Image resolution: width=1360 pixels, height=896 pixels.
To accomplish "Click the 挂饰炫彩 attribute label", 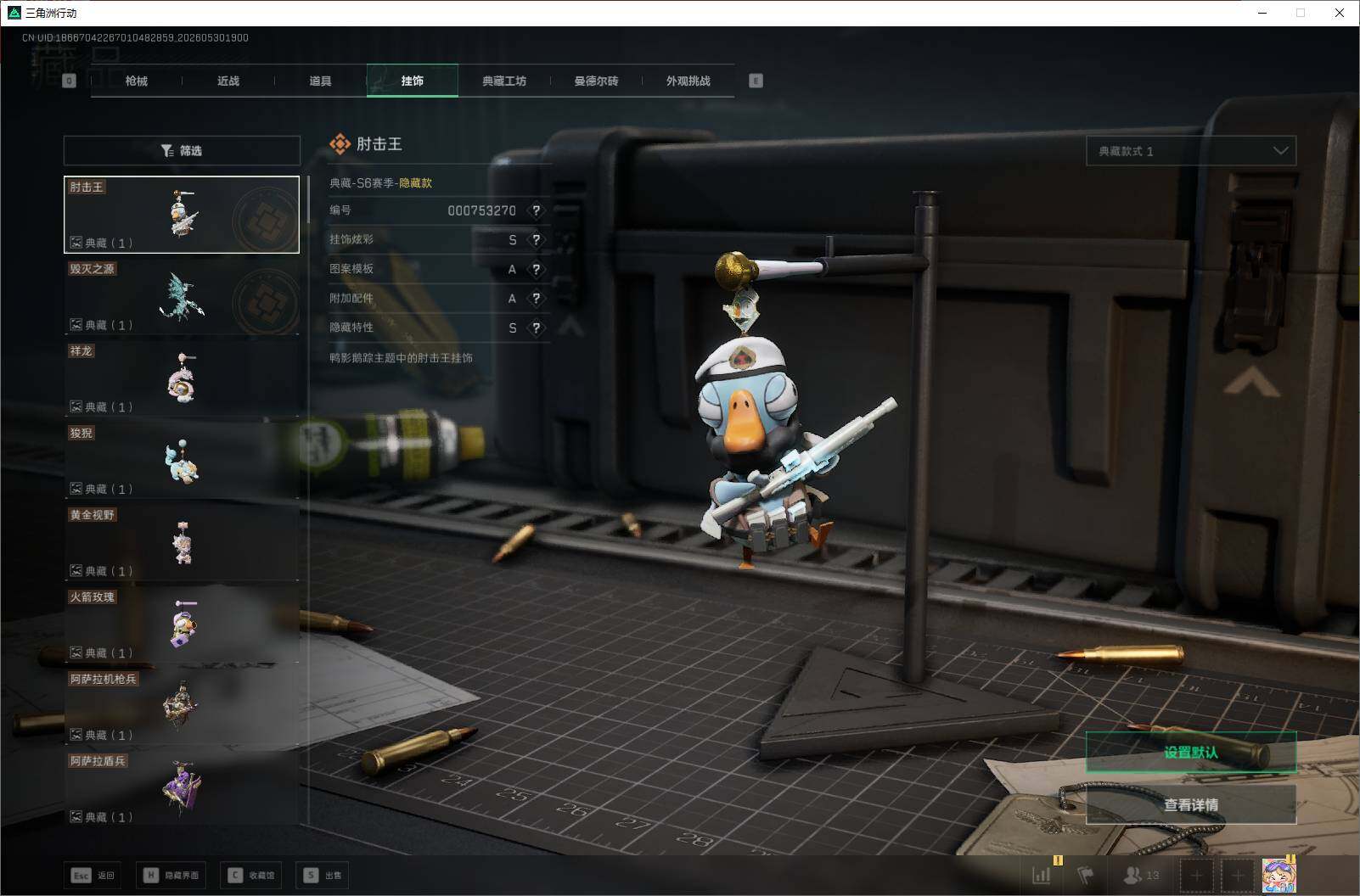I will point(351,239).
